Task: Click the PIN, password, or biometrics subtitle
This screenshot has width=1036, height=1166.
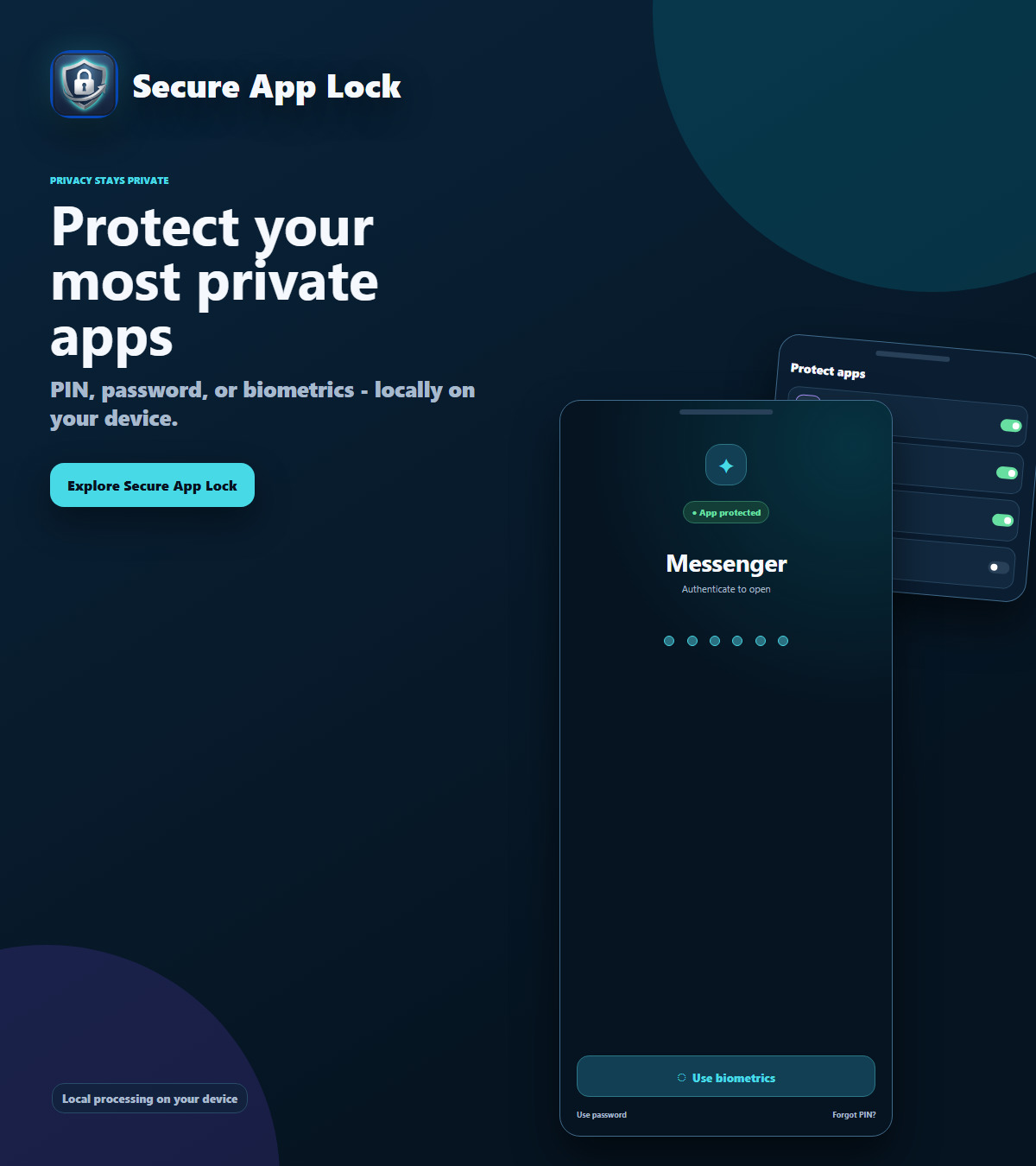Action: 262,404
